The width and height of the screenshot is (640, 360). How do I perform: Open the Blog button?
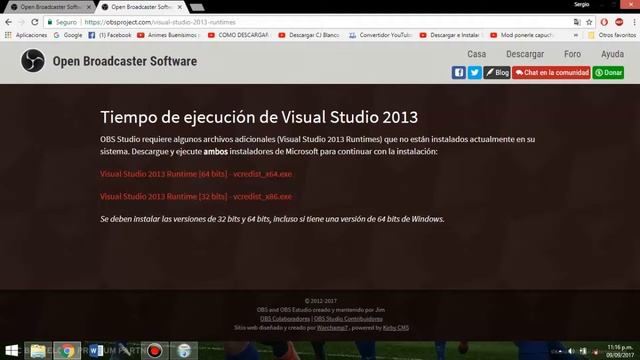(497, 73)
